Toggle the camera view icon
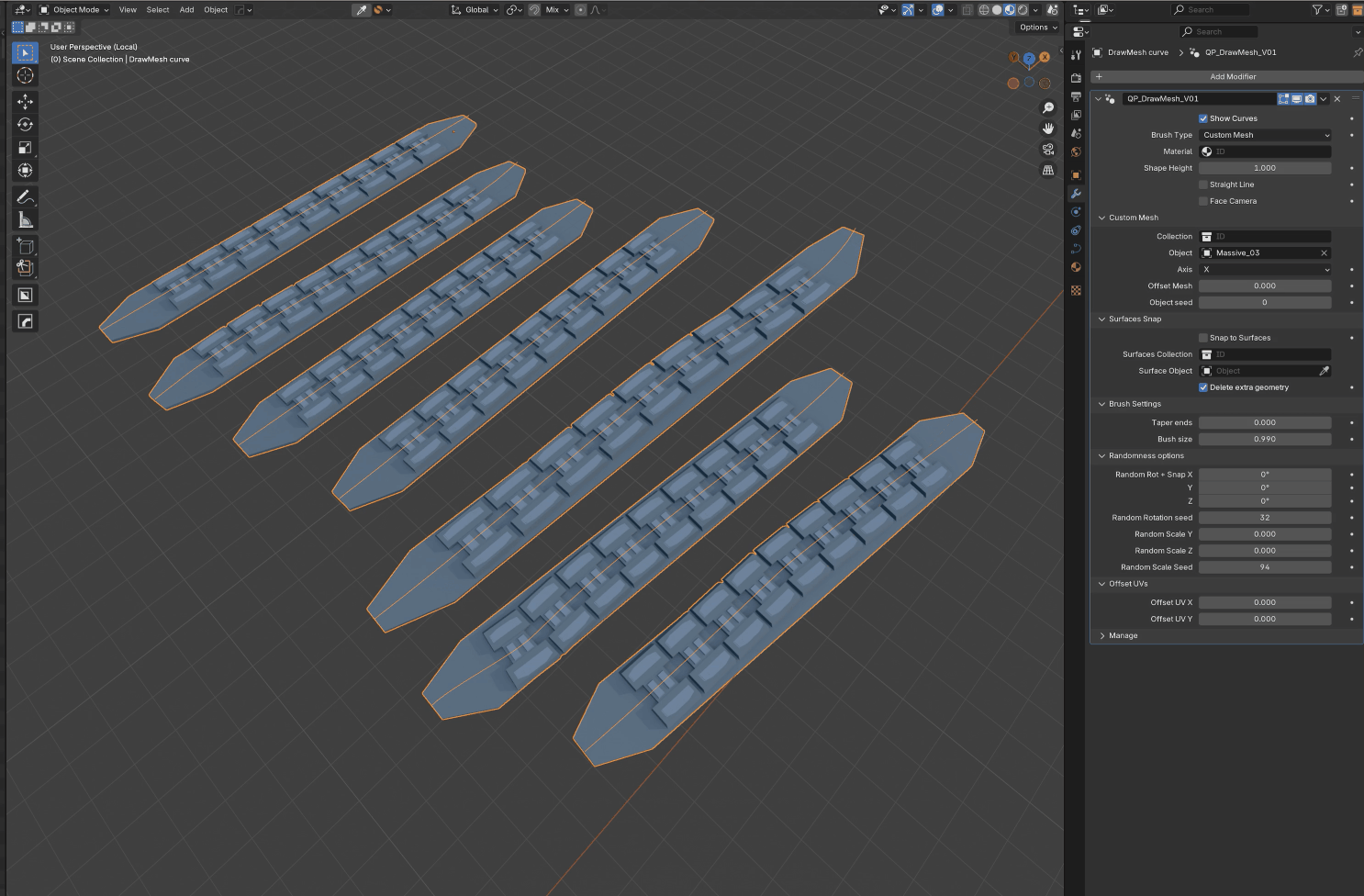The height and width of the screenshot is (896, 1364). [1048, 149]
